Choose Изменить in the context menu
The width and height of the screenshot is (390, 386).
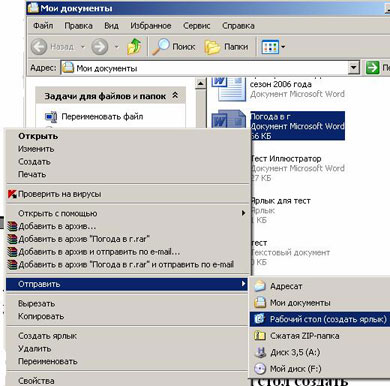point(128,149)
